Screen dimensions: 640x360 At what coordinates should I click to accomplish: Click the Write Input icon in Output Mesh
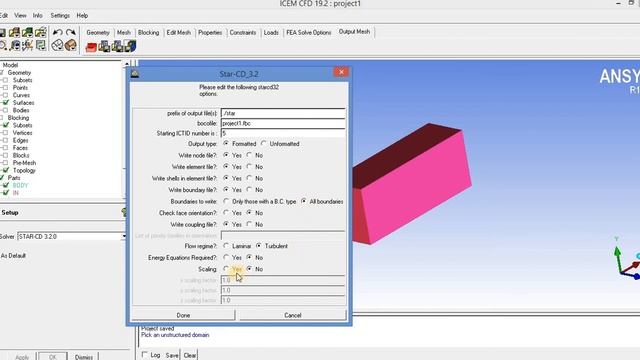click(x=130, y=46)
